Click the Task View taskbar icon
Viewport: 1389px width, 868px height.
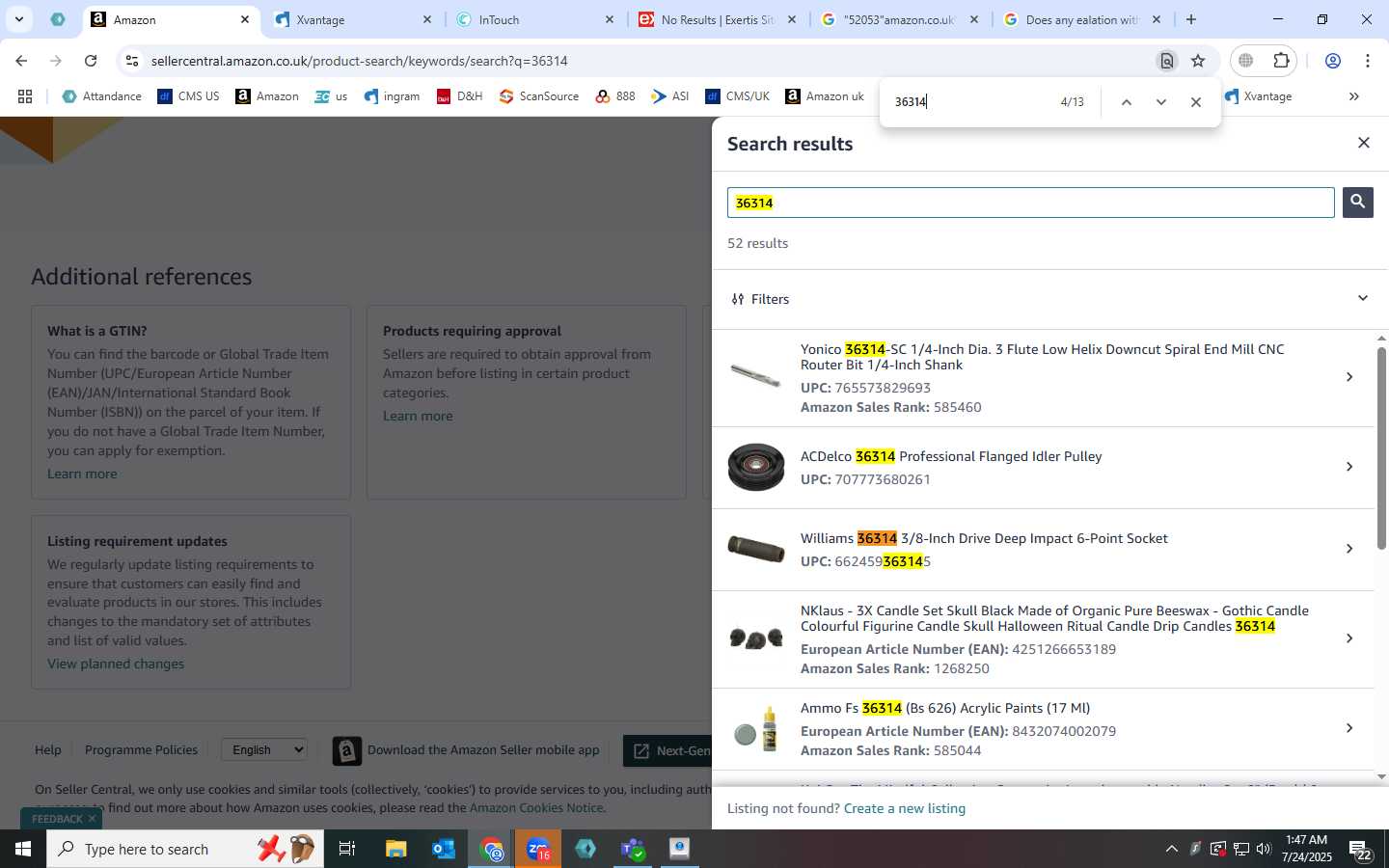pos(347,849)
